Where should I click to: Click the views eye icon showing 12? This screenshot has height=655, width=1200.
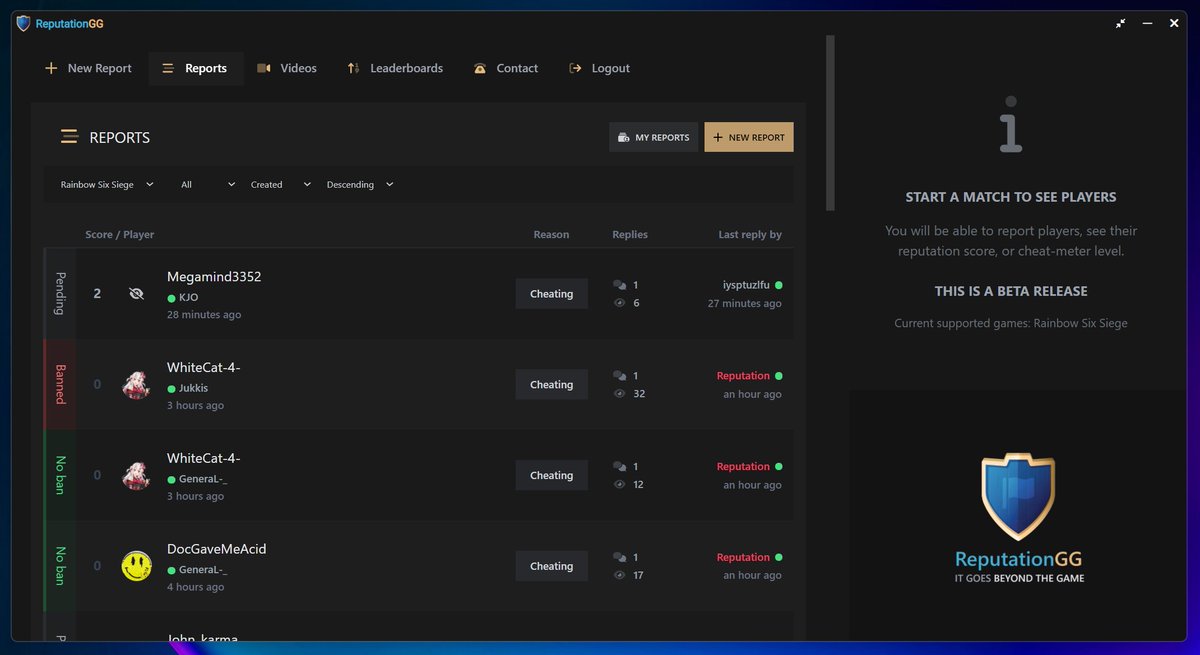pyautogui.click(x=619, y=484)
